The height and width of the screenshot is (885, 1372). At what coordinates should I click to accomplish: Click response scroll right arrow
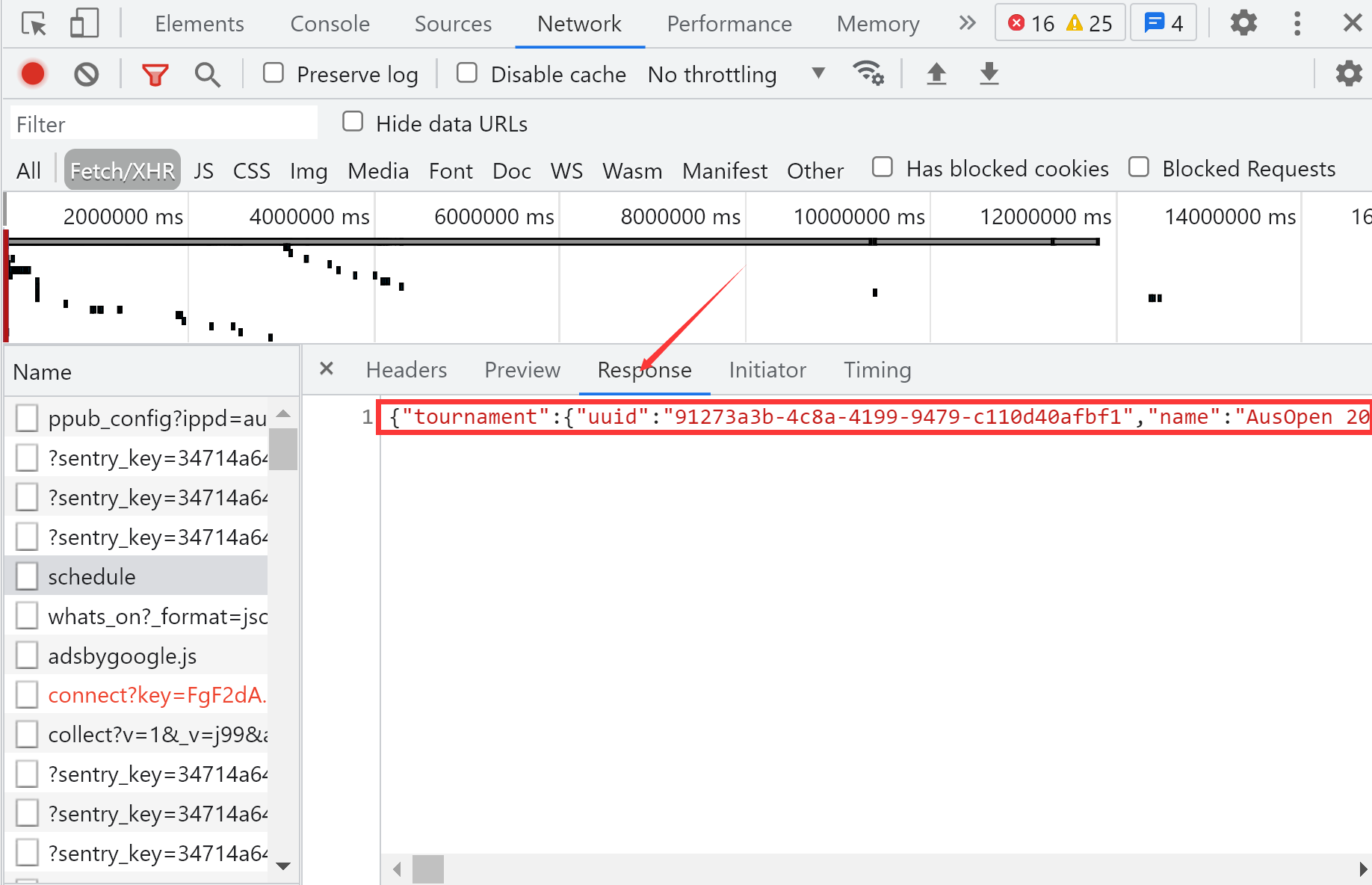1363,869
